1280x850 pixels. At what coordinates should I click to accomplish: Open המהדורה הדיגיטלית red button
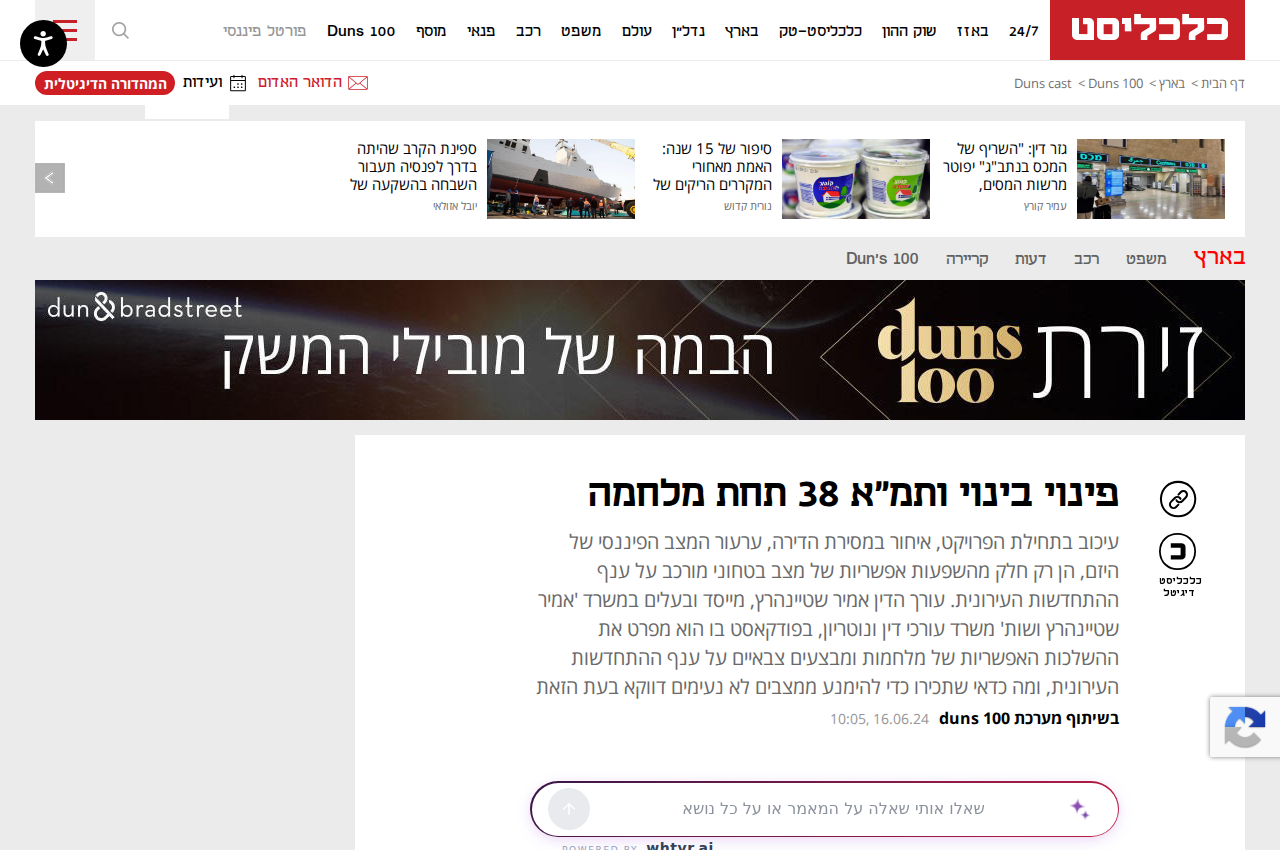(x=105, y=83)
